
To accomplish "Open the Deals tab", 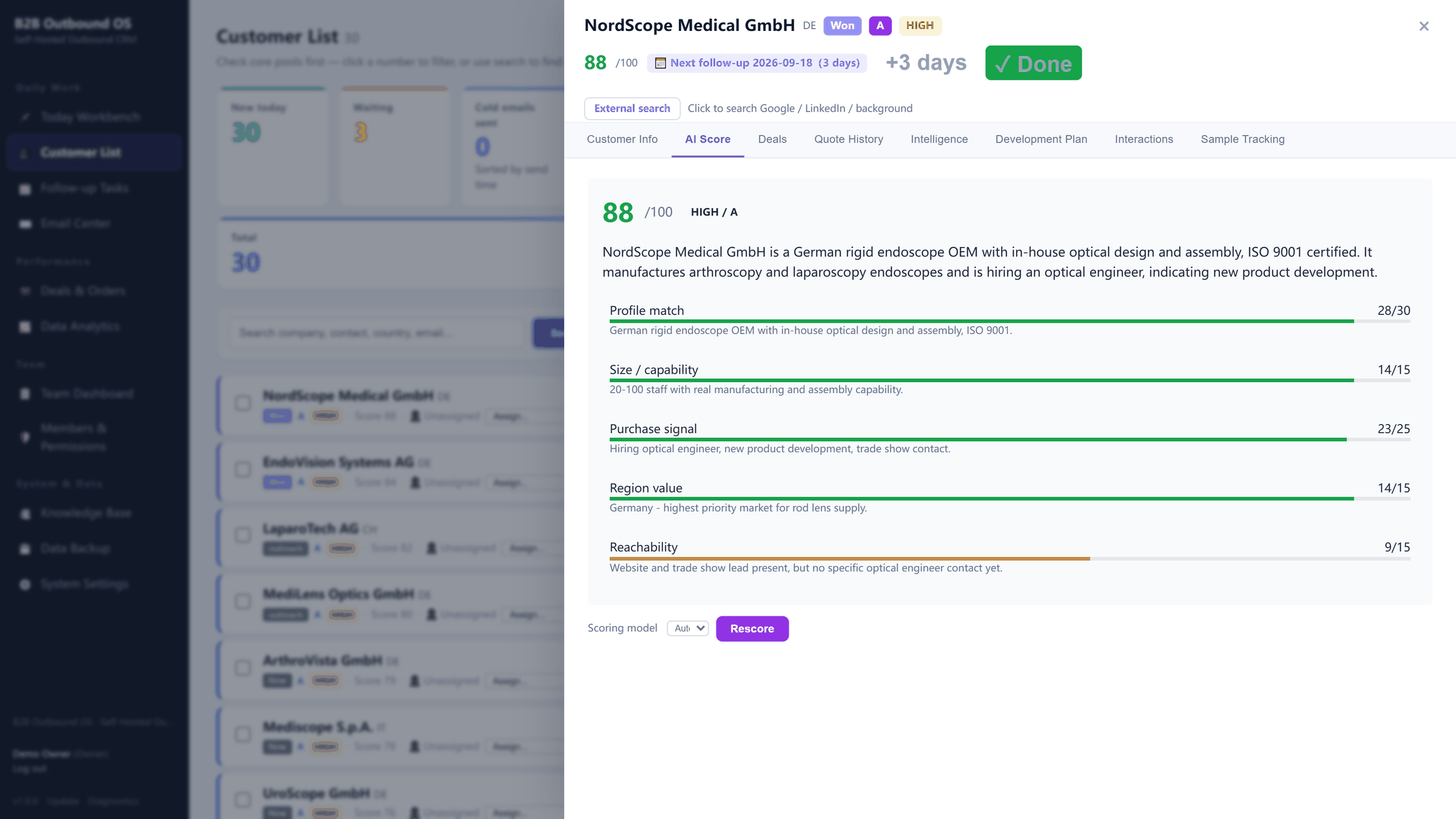I will point(772,140).
